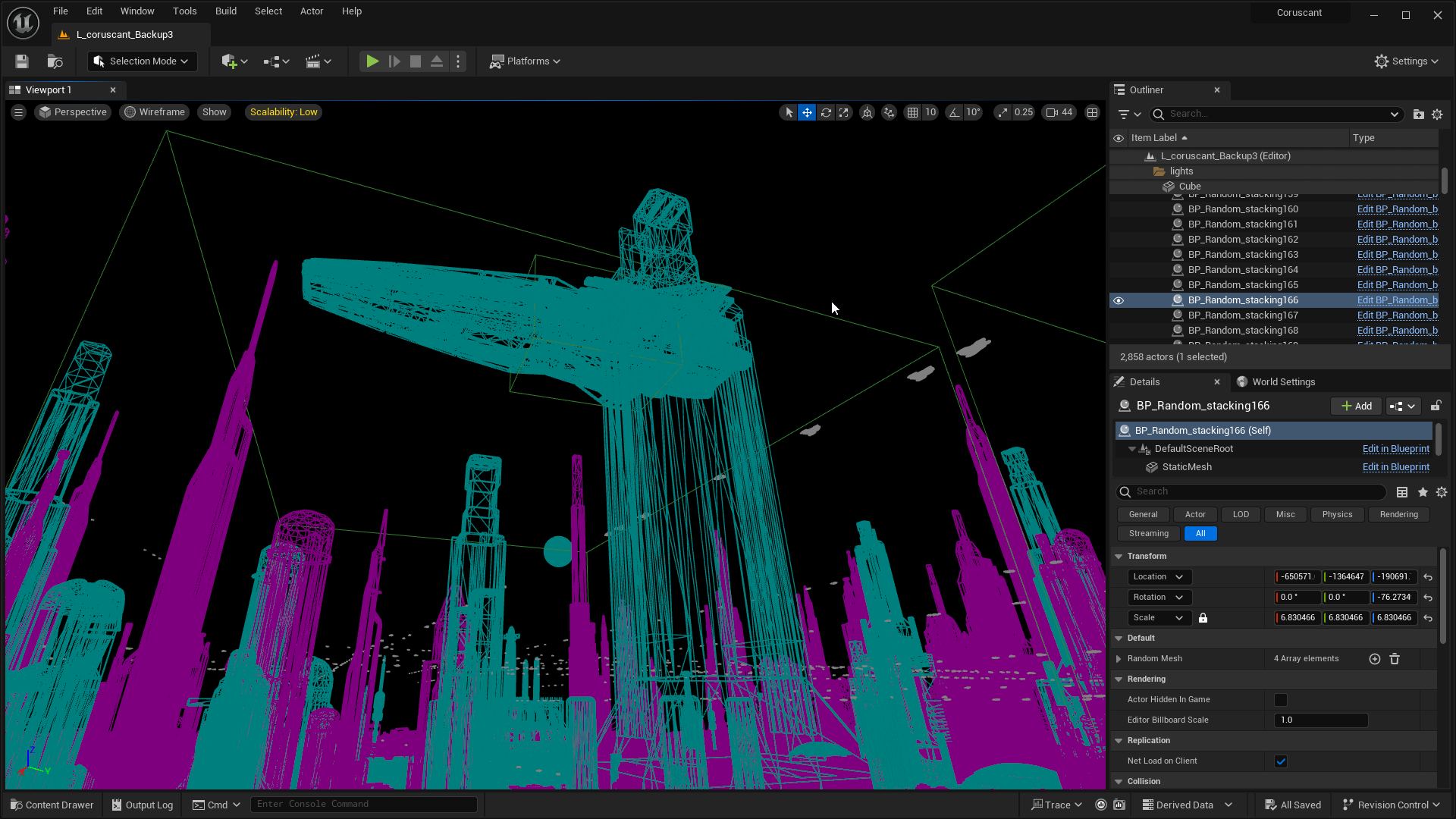1456x819 pixels.
Task: Open the Outliner filter icon
Action: click(x=1129, y=115)
